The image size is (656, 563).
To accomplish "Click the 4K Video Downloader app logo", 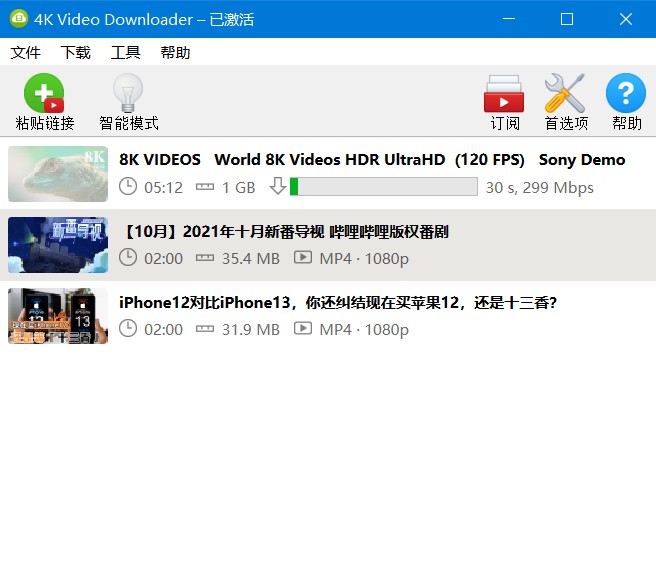I will [x=19, y=19].
